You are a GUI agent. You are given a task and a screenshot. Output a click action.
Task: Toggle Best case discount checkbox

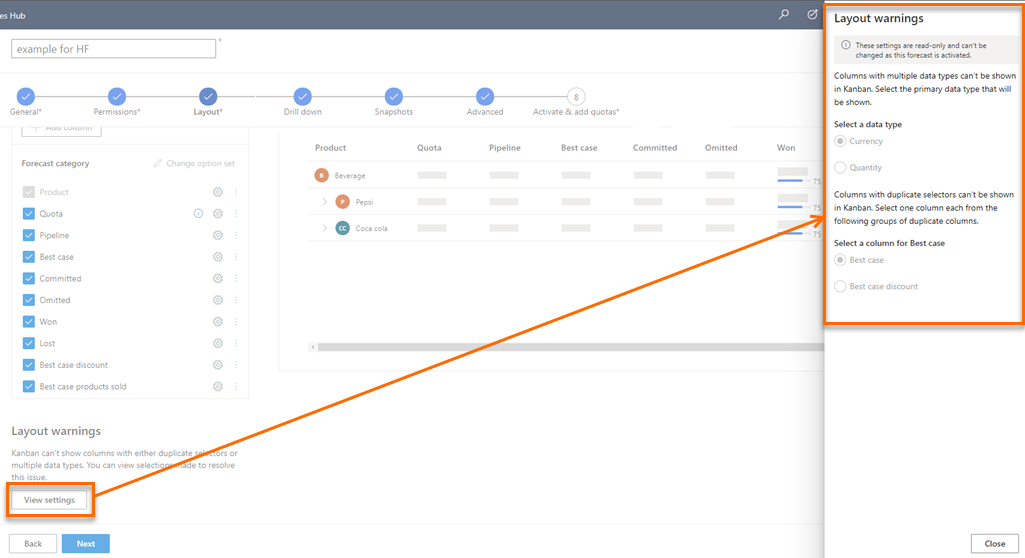pos(28,365)
